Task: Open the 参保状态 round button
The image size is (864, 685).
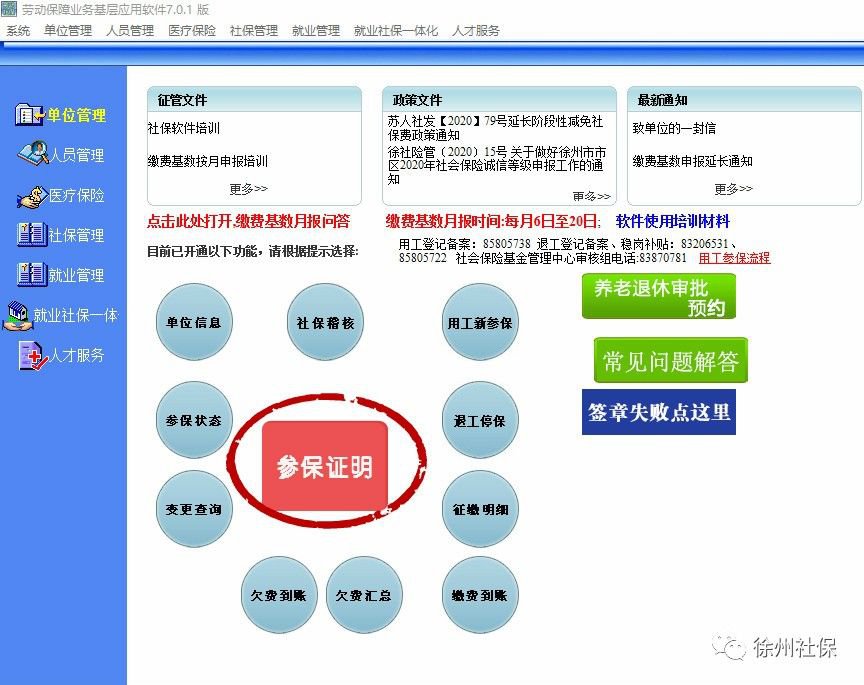Action: 194,420
